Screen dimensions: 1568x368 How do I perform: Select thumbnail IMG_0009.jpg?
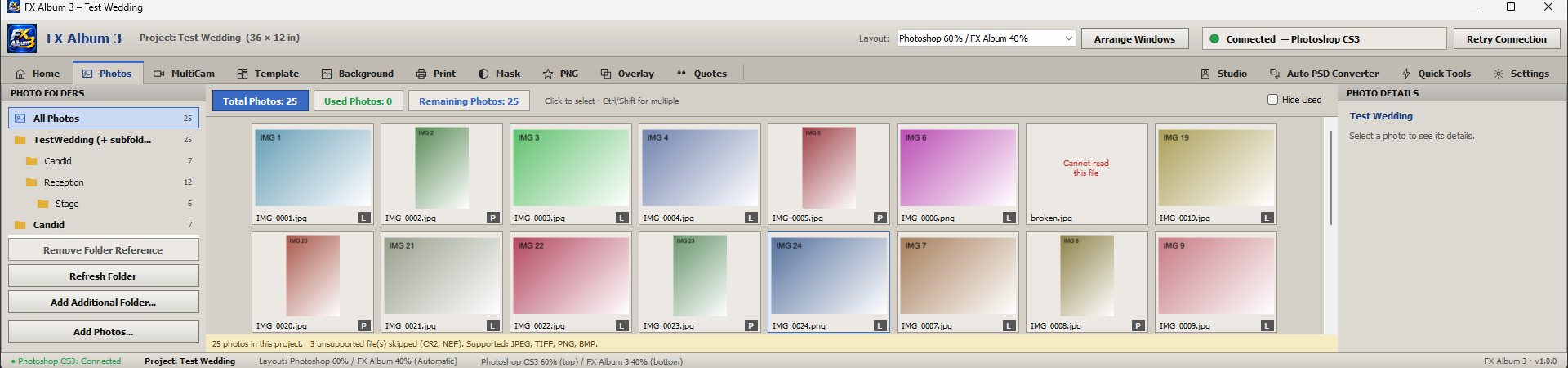pyautogui.click(x=1216, y=282)
